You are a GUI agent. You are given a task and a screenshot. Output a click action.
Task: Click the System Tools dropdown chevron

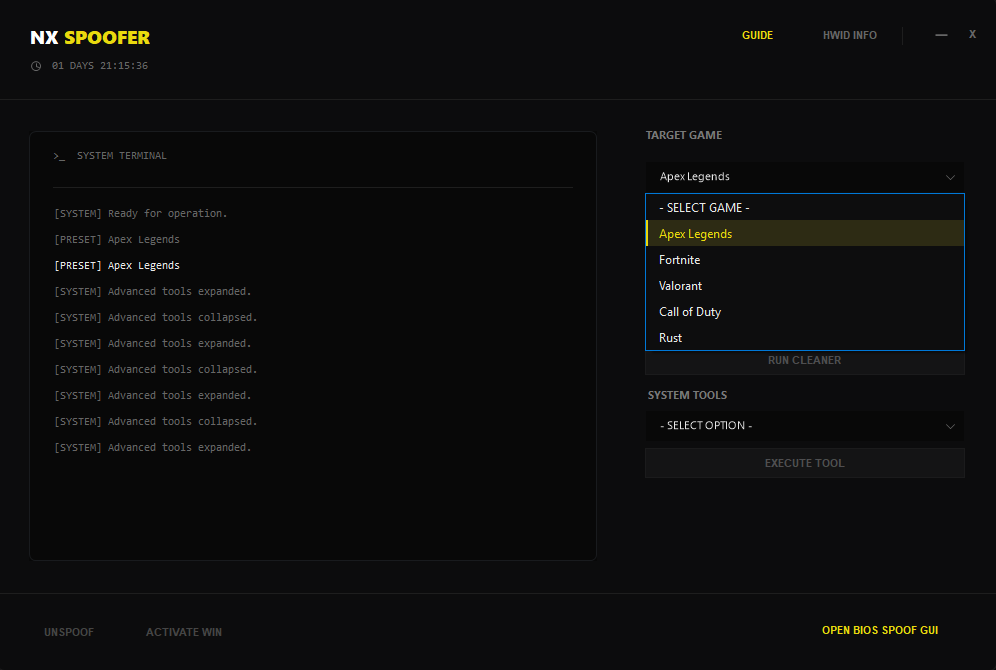click(950, 426)
